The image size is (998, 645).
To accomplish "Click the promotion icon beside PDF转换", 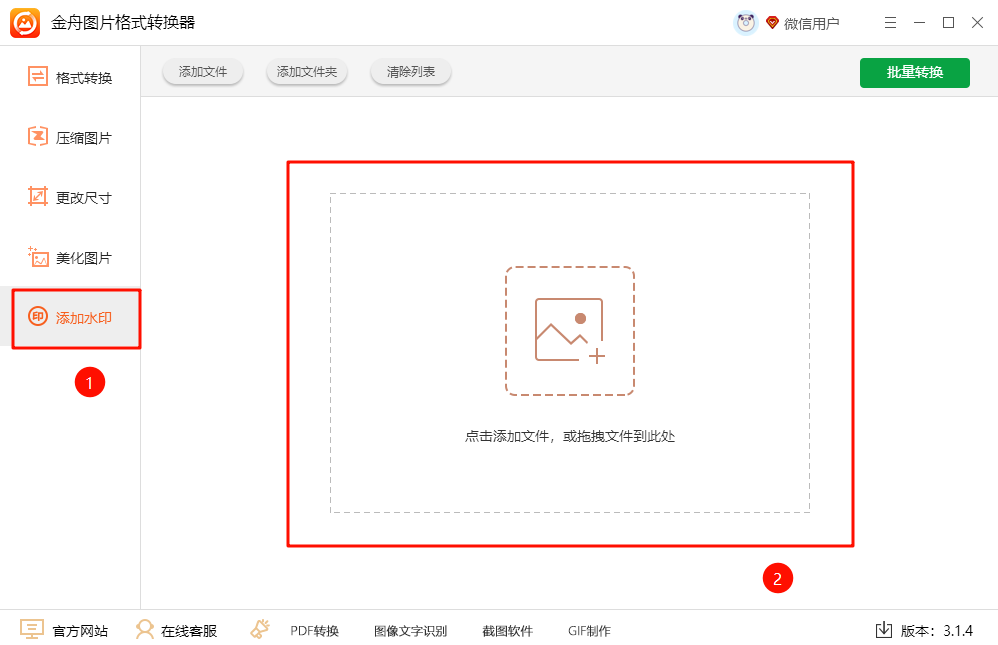I will tap(260, 629).
